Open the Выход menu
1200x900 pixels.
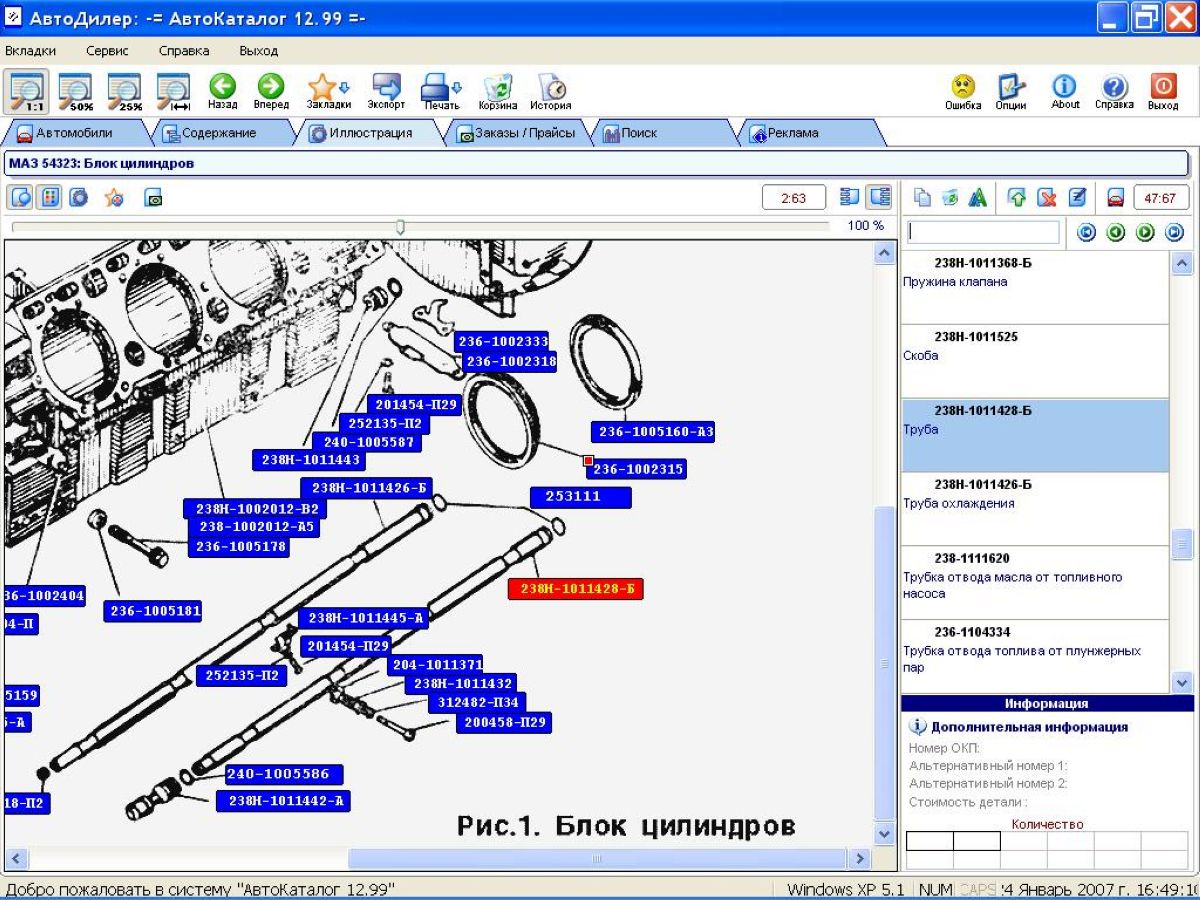click(x=259, y=51)
